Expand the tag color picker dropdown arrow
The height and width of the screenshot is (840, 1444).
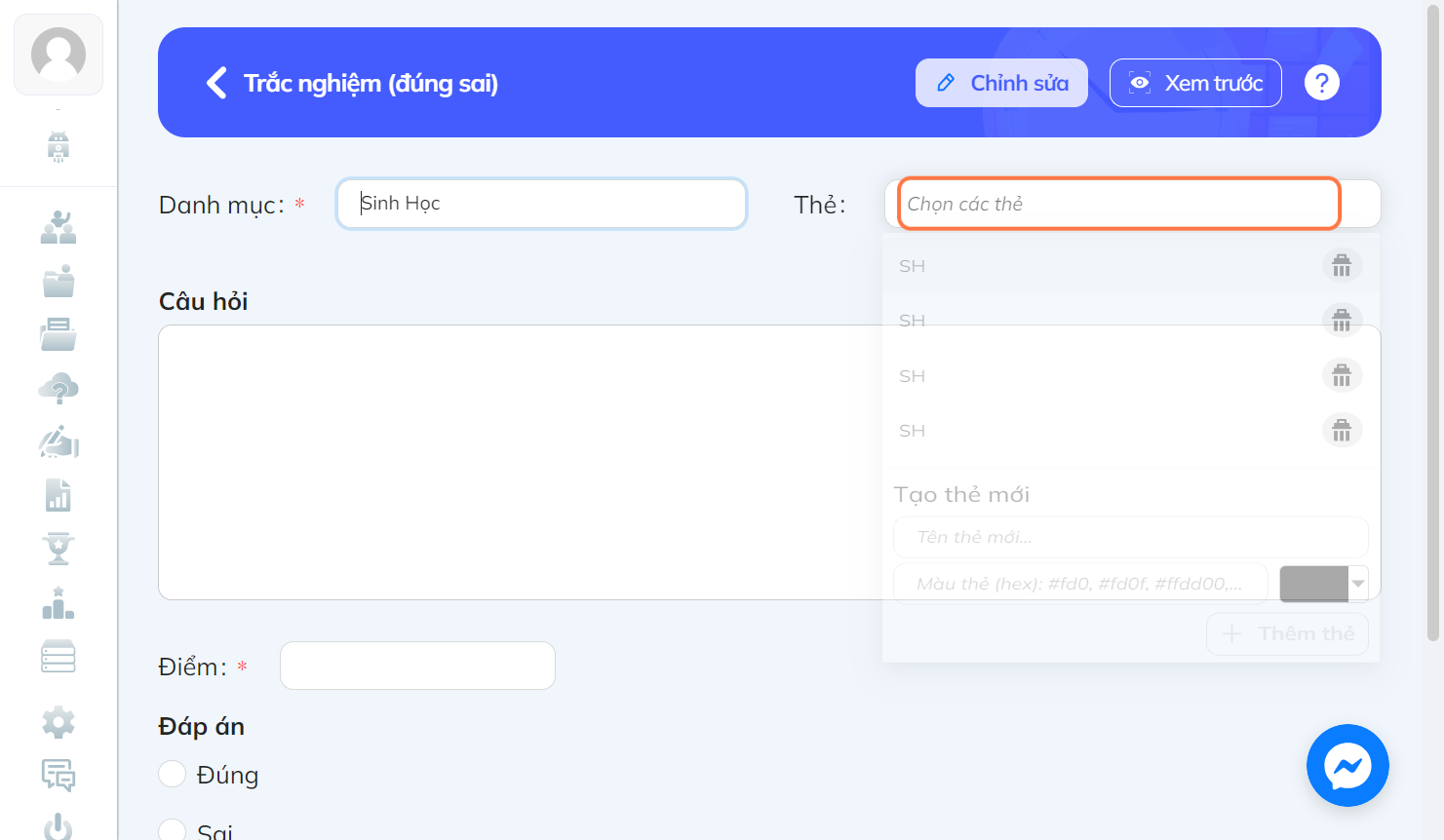pos(1358,584)
